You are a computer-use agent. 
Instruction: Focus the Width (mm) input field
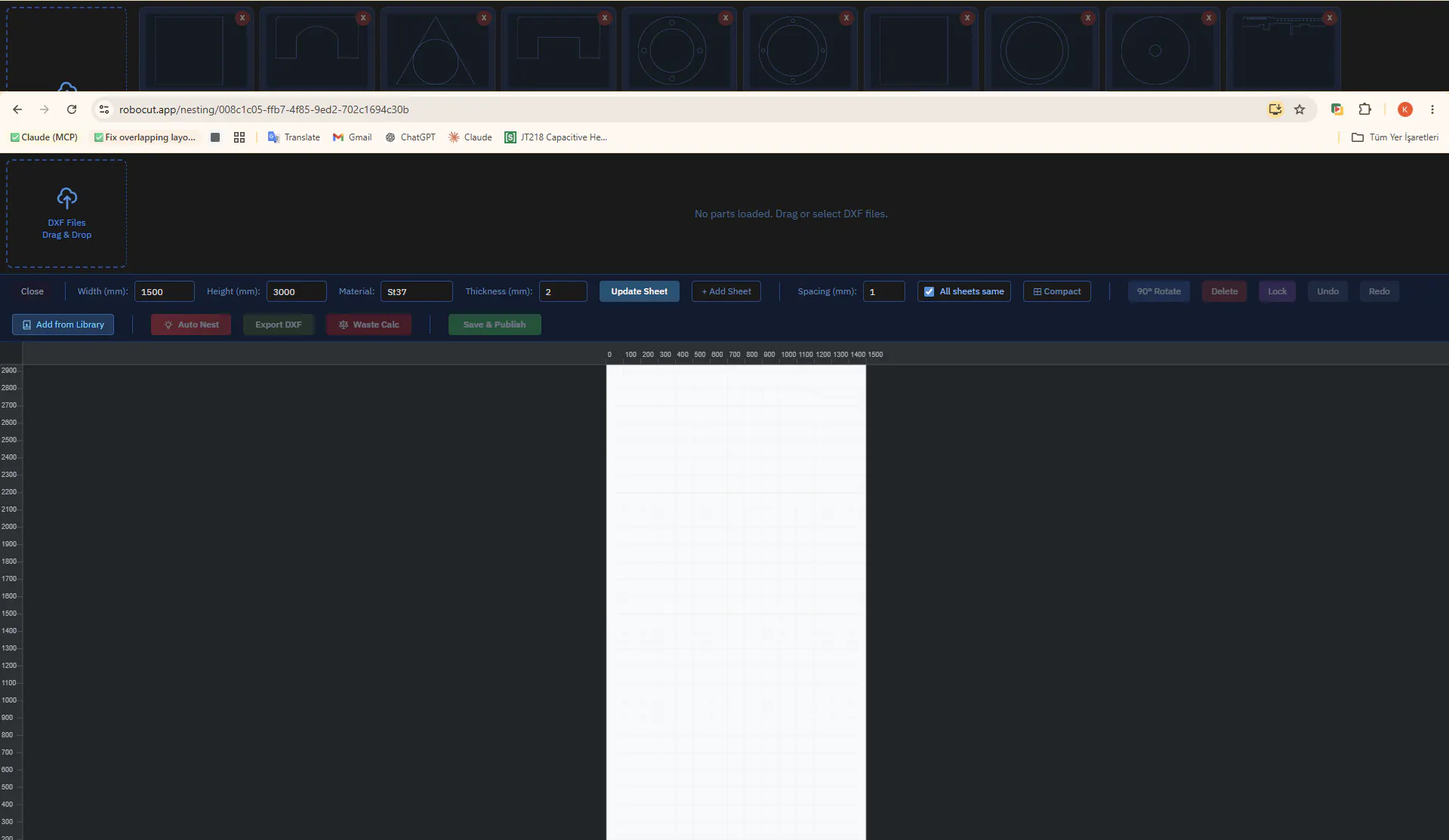164,291
